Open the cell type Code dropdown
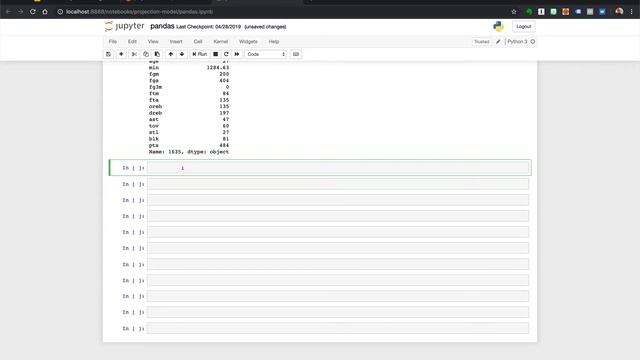640x360 pixels. point(266,54)
